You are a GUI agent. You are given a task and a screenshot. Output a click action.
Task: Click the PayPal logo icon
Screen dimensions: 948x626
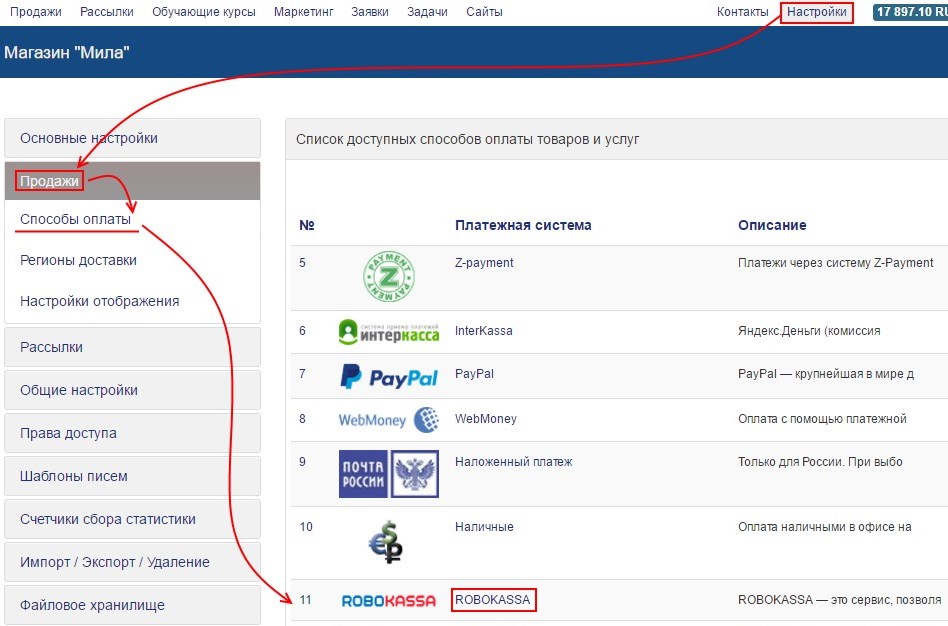pos(388,376)
